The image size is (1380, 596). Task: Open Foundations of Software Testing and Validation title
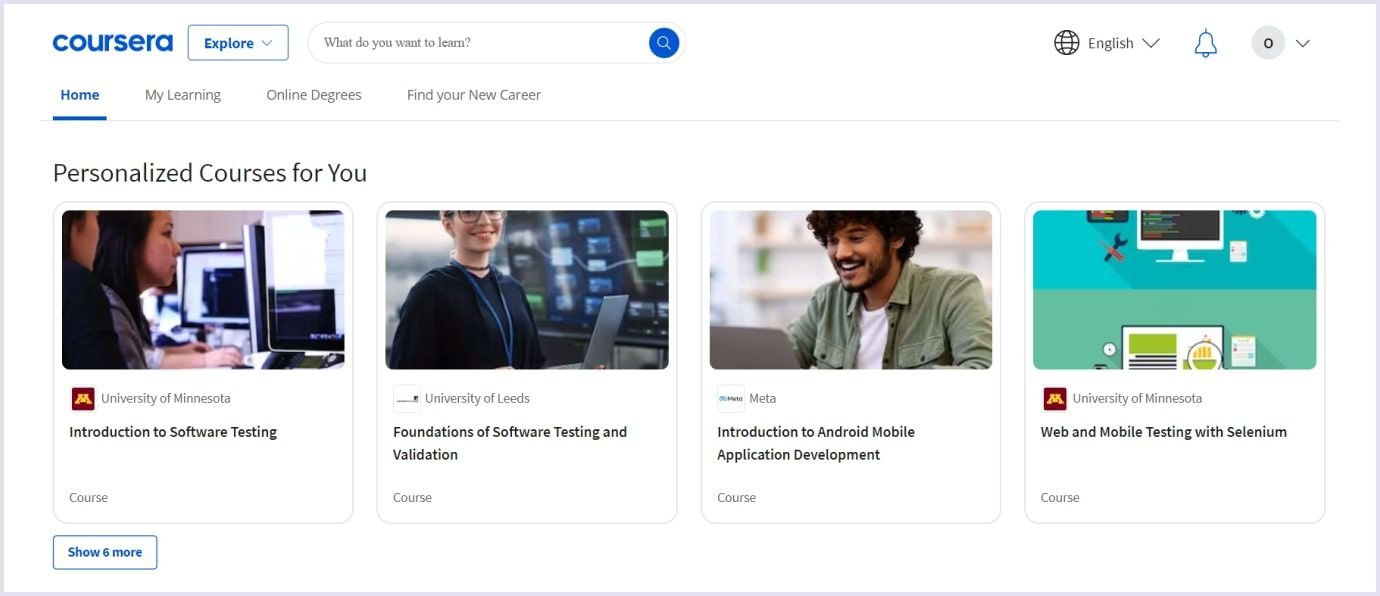(510, 443)
